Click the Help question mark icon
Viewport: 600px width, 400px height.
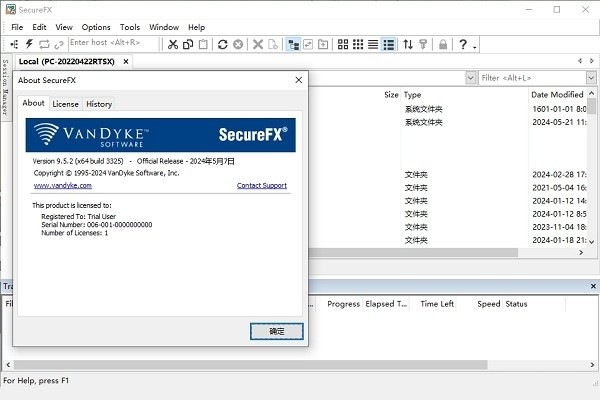tap(462, 44)
